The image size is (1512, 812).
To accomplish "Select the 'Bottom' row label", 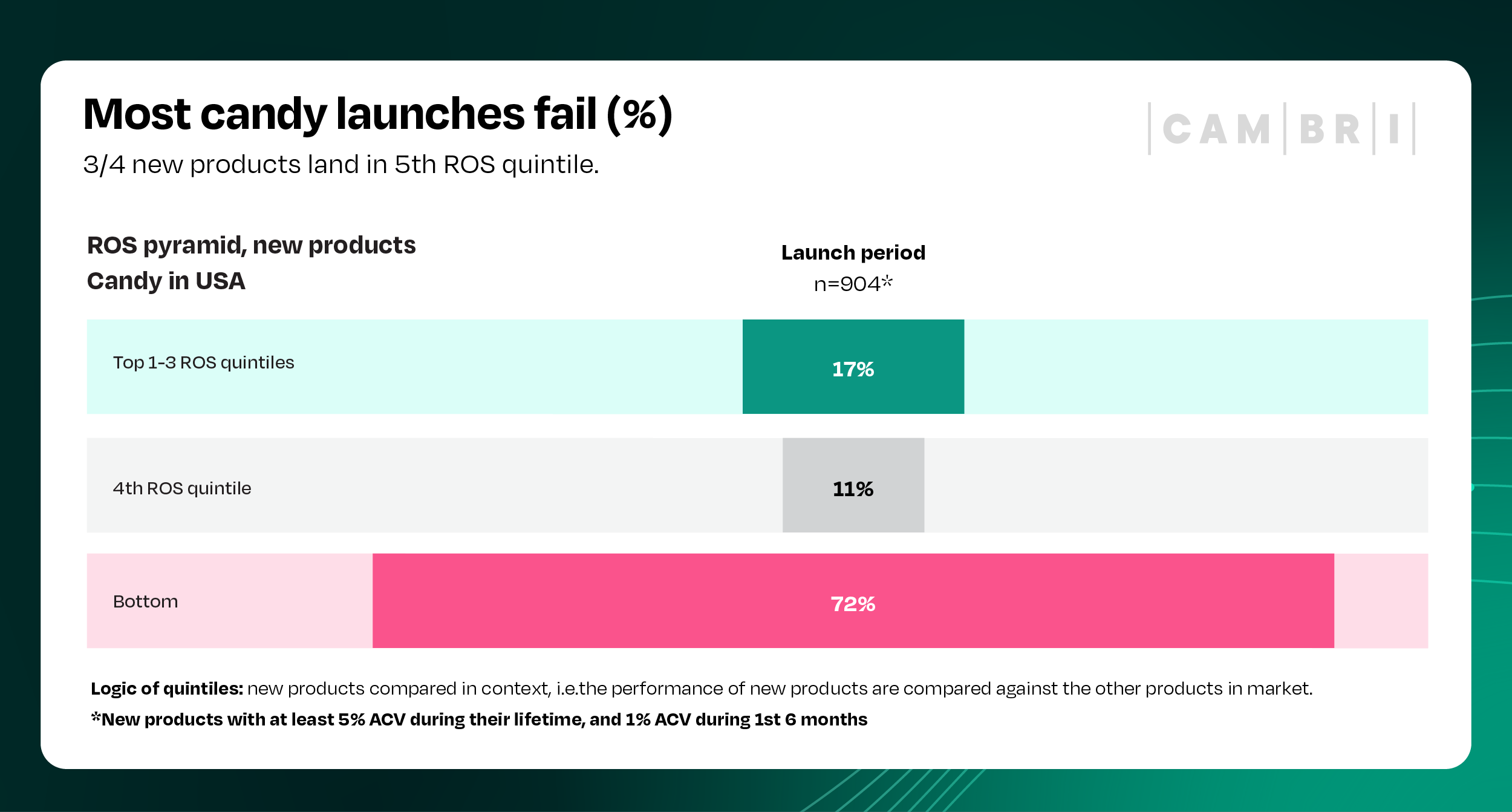I will [x=145, y=601].
